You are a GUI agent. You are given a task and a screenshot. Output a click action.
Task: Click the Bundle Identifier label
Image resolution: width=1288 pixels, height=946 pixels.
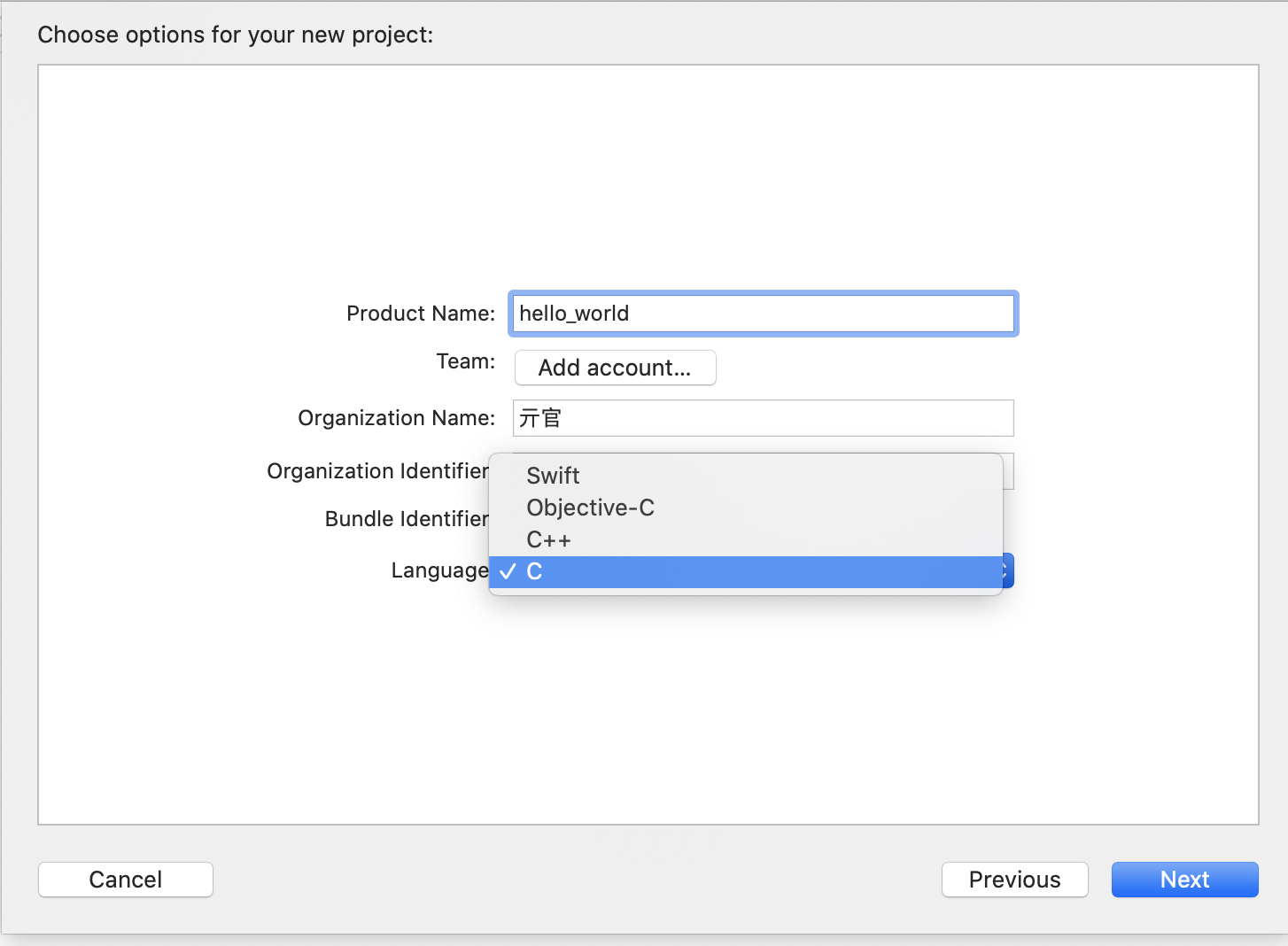tap(407, 519)
